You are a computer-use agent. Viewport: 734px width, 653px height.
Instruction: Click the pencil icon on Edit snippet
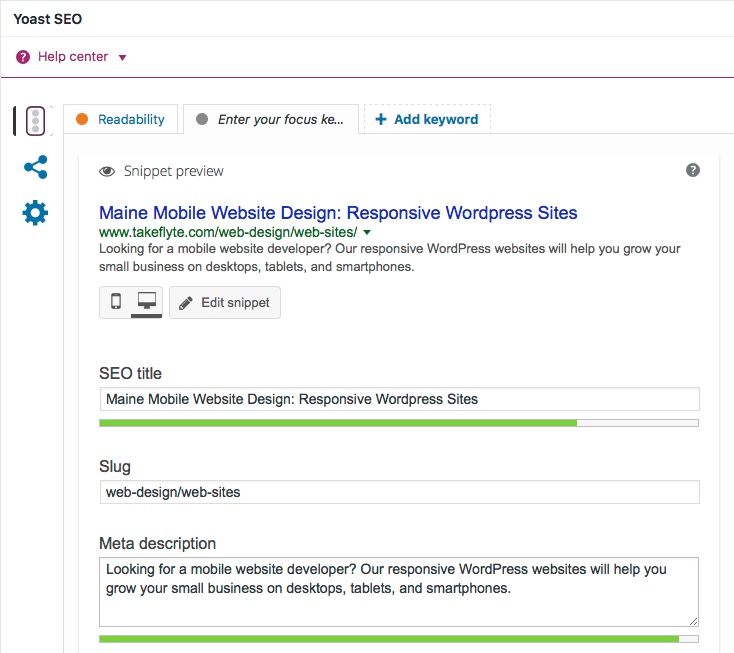(186, 303)
